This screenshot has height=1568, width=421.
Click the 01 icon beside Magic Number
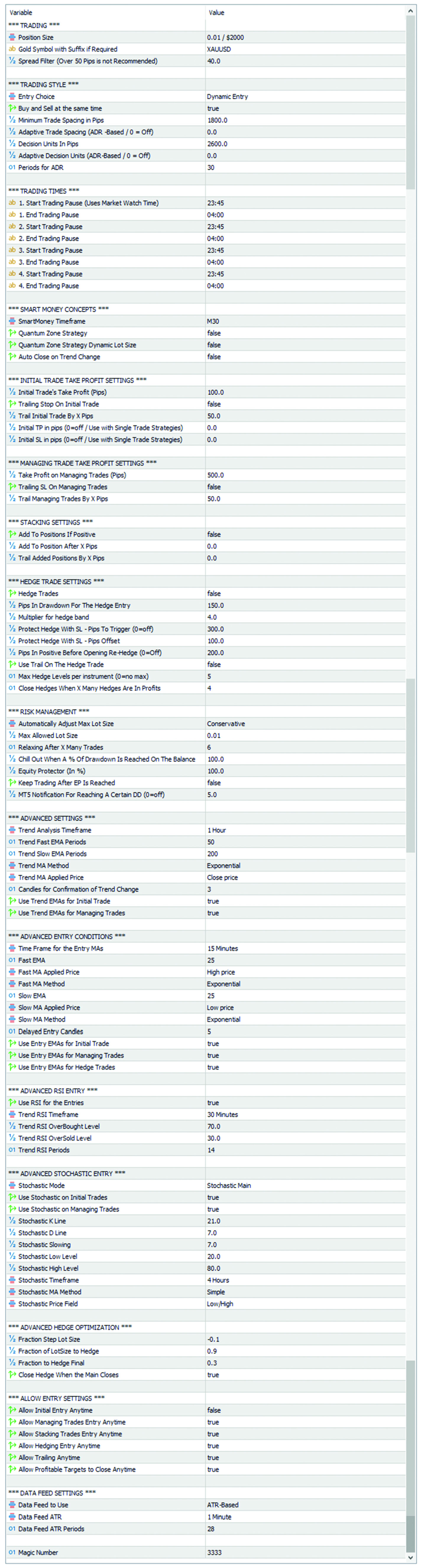pos(12,1553)
